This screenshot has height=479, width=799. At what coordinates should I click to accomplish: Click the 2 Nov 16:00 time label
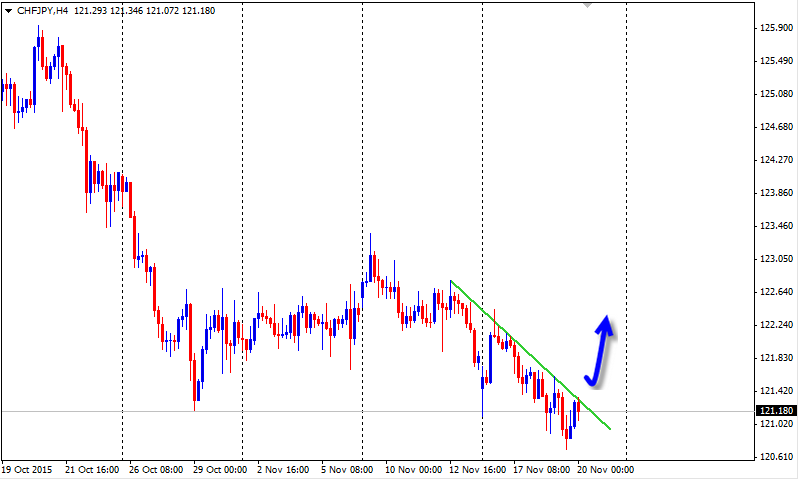pos(283,470)
